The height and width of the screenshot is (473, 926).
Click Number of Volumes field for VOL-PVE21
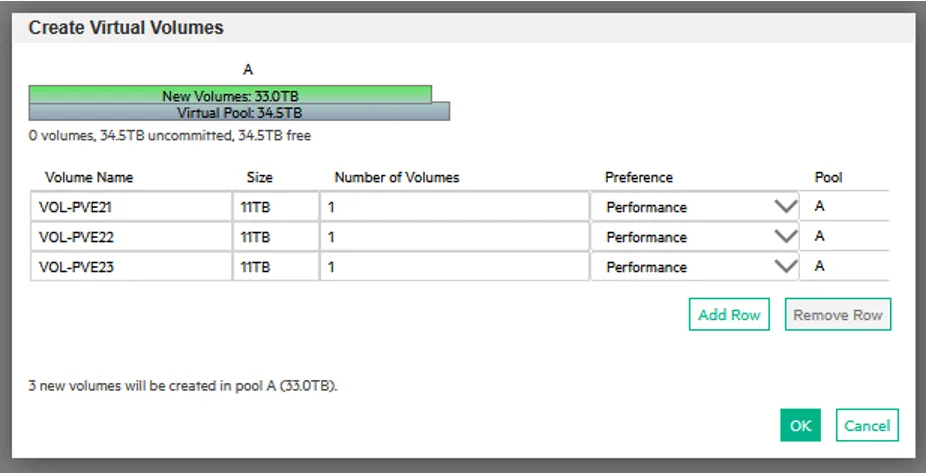point(455,207)
